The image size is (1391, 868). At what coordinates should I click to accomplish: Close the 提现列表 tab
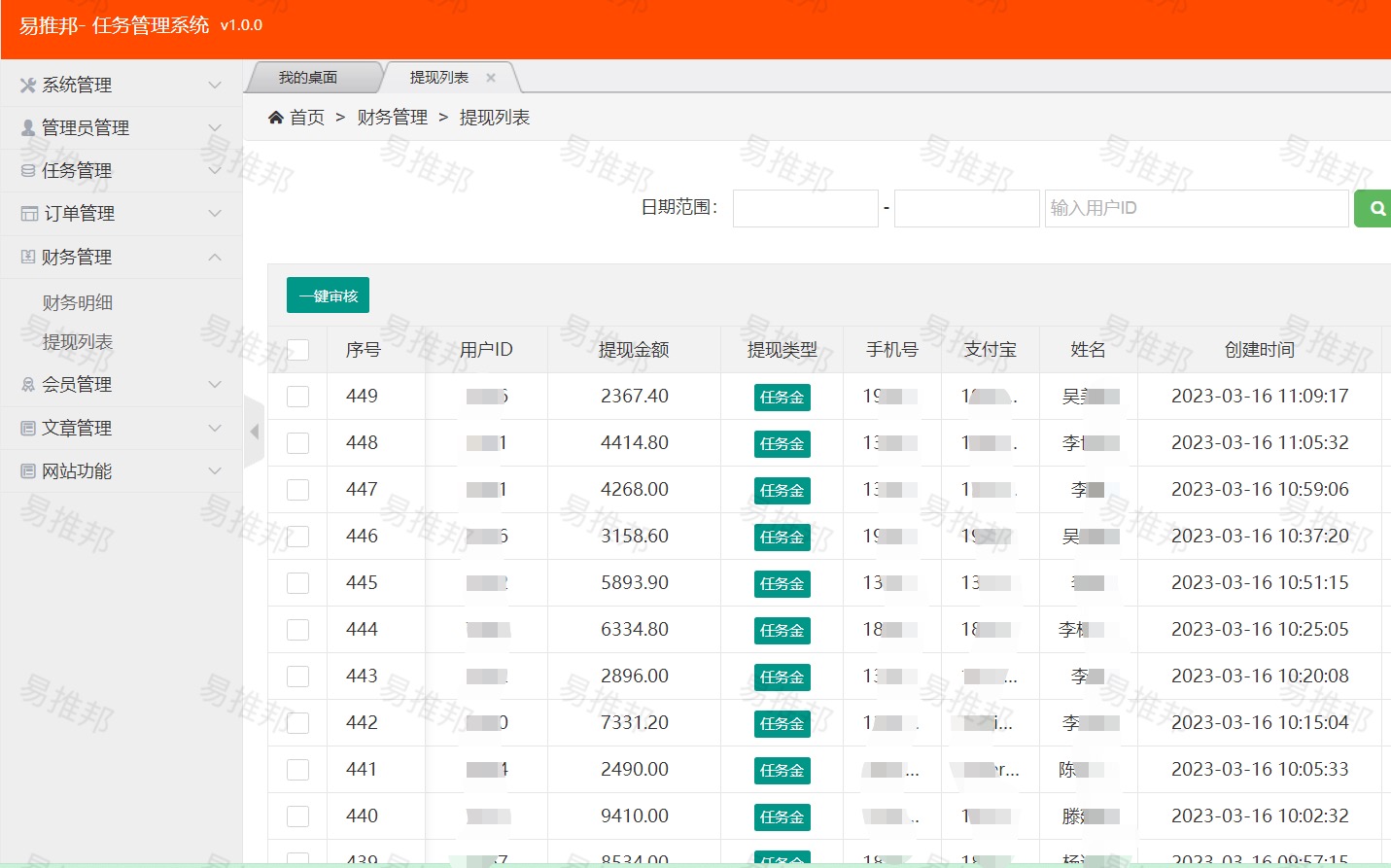[x=491, y=78]
